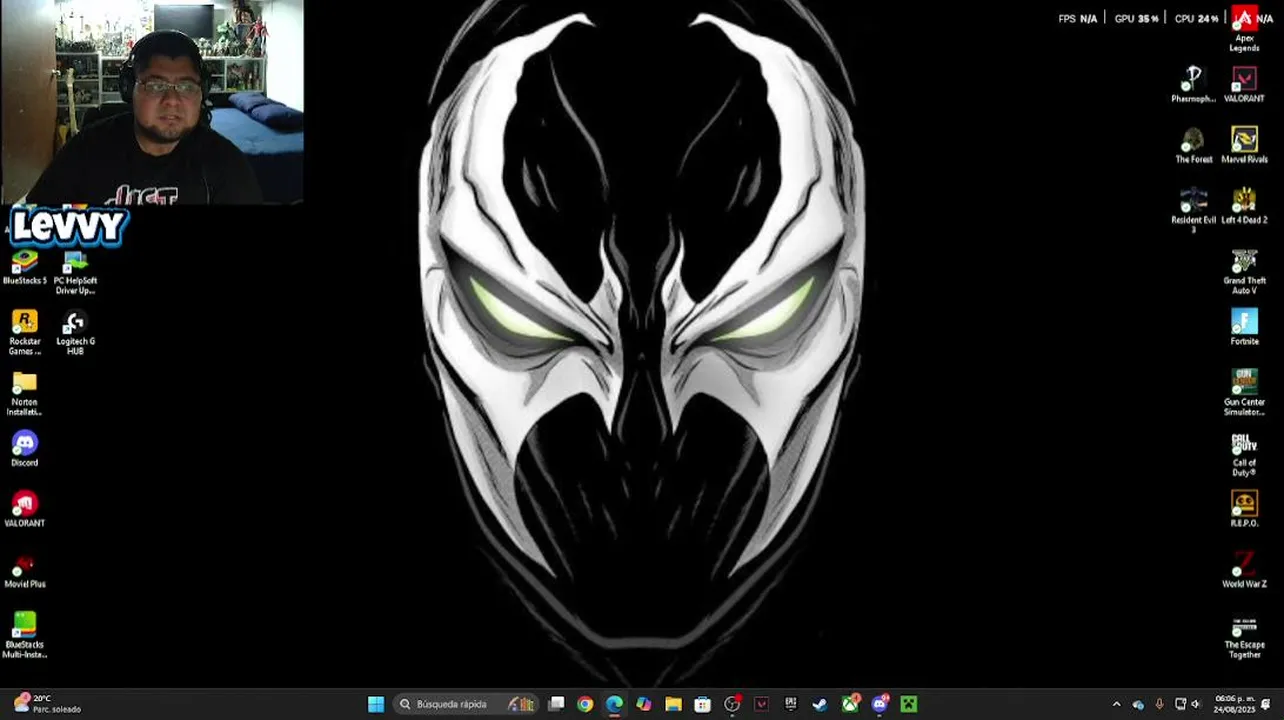Image resolution: width=1284 pixels, height=720 pixels.
Task: Open the network status tray icon
Action: pos(1180,704)
